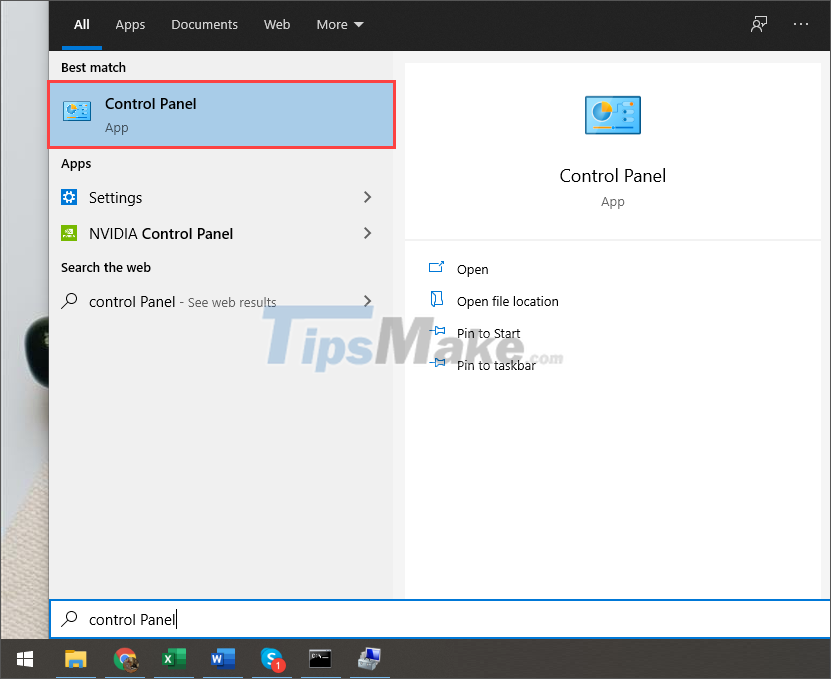
Task: Open Microsoft Word from the taskbar
Action: 222,660
